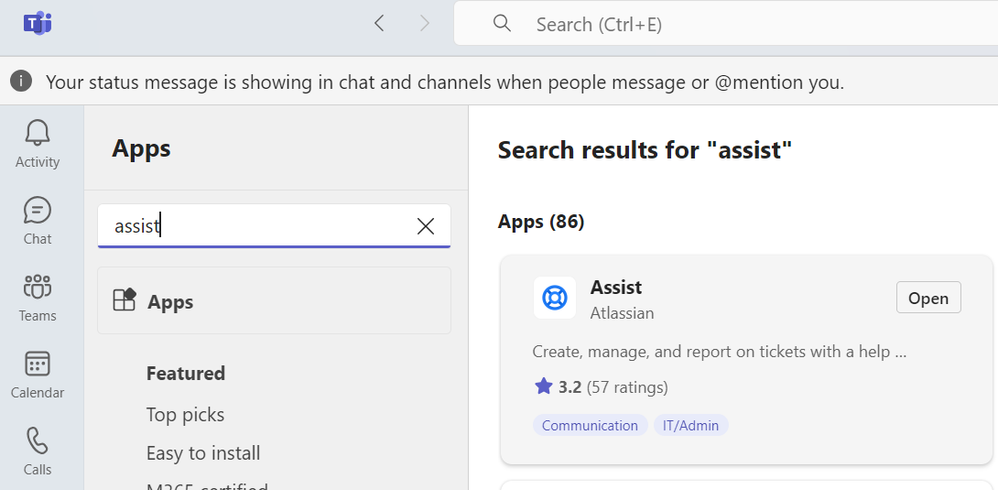
Task: Click the Featured heading
Action: tap(186, 373)
